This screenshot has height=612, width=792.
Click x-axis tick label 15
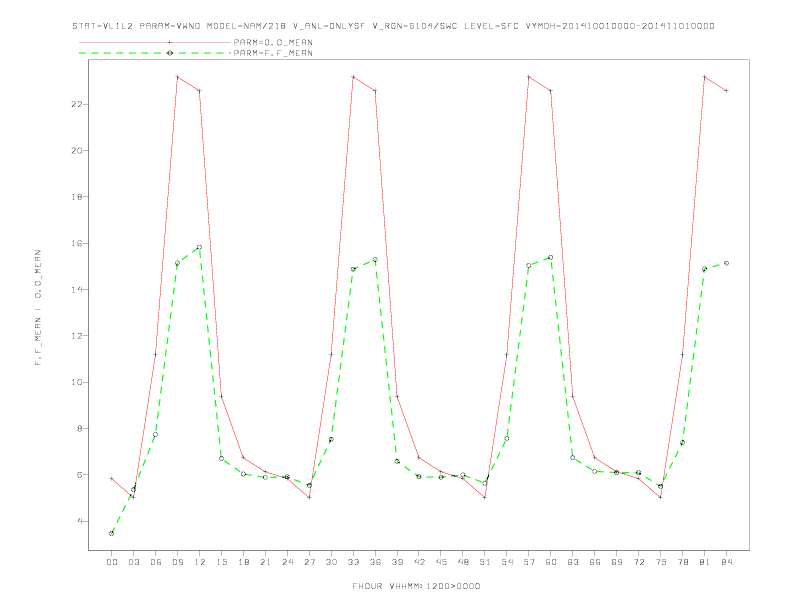click(x=221, y=562)
